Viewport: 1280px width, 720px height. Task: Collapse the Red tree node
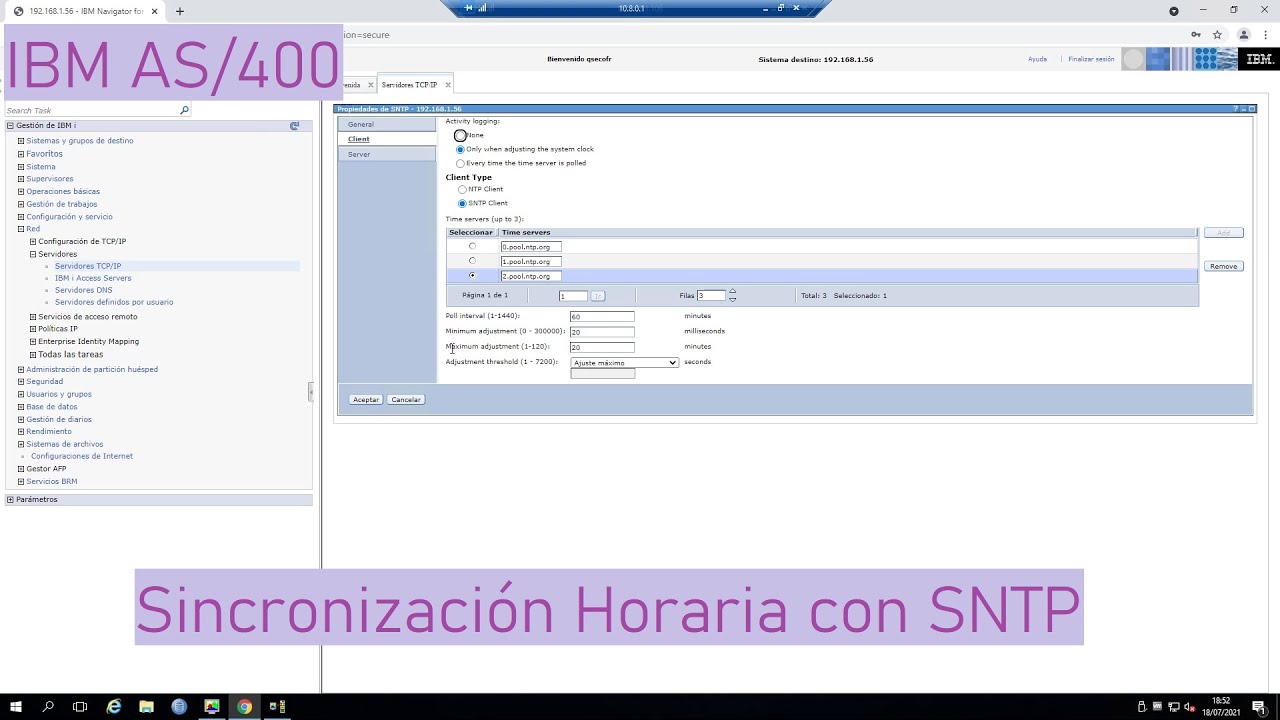click(20, 229)
